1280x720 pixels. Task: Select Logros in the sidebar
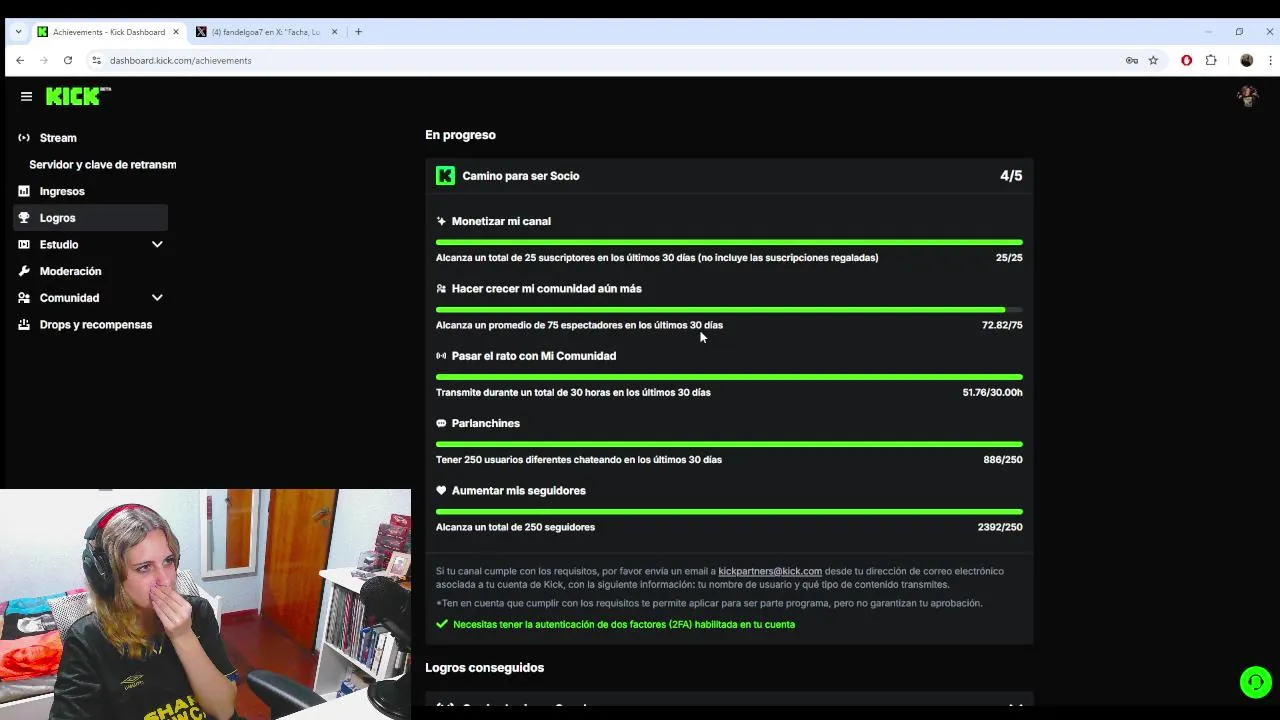[x=91, y=218]
